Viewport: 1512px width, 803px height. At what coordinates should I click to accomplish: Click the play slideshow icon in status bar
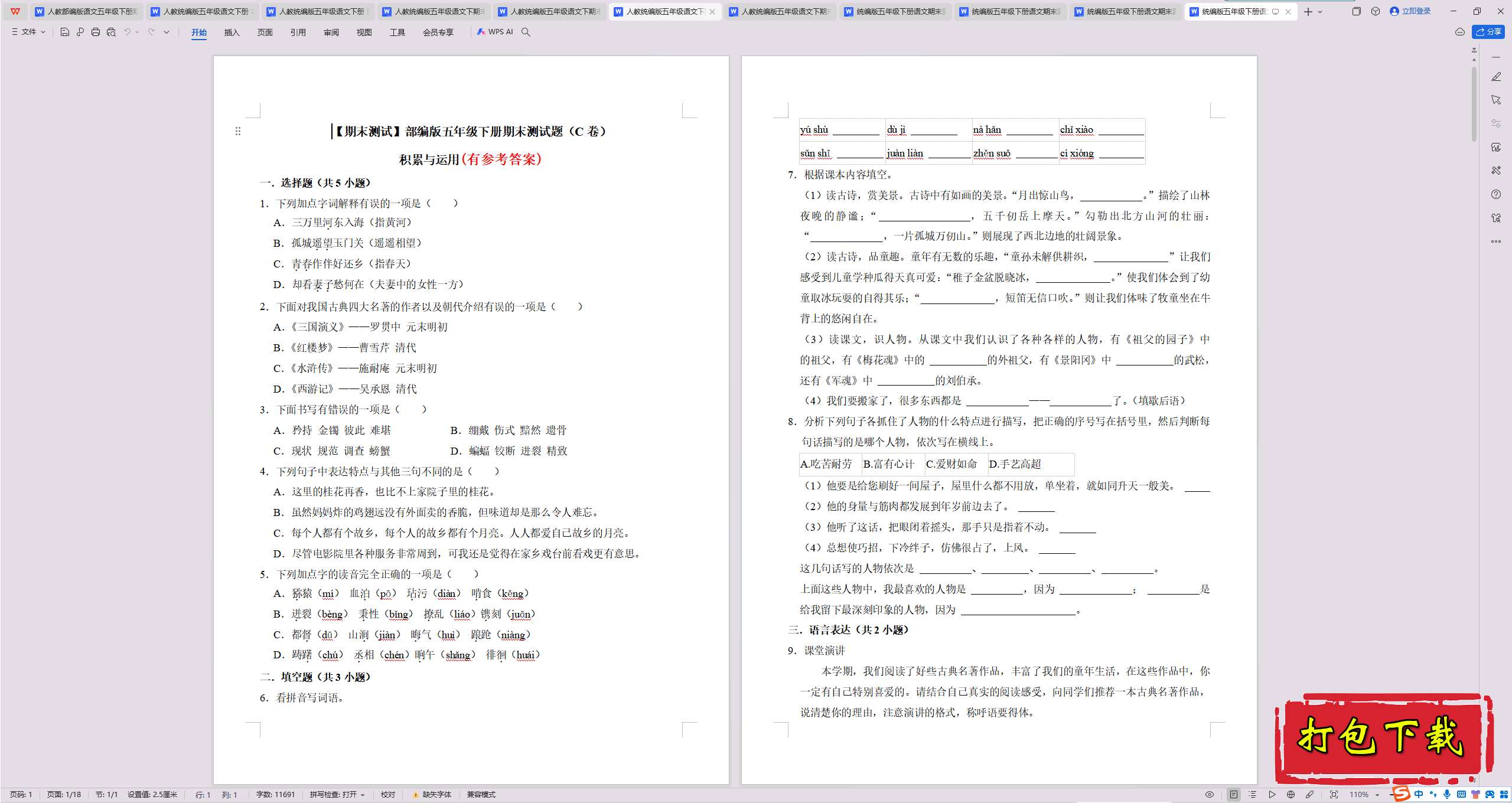(1272, 795)
